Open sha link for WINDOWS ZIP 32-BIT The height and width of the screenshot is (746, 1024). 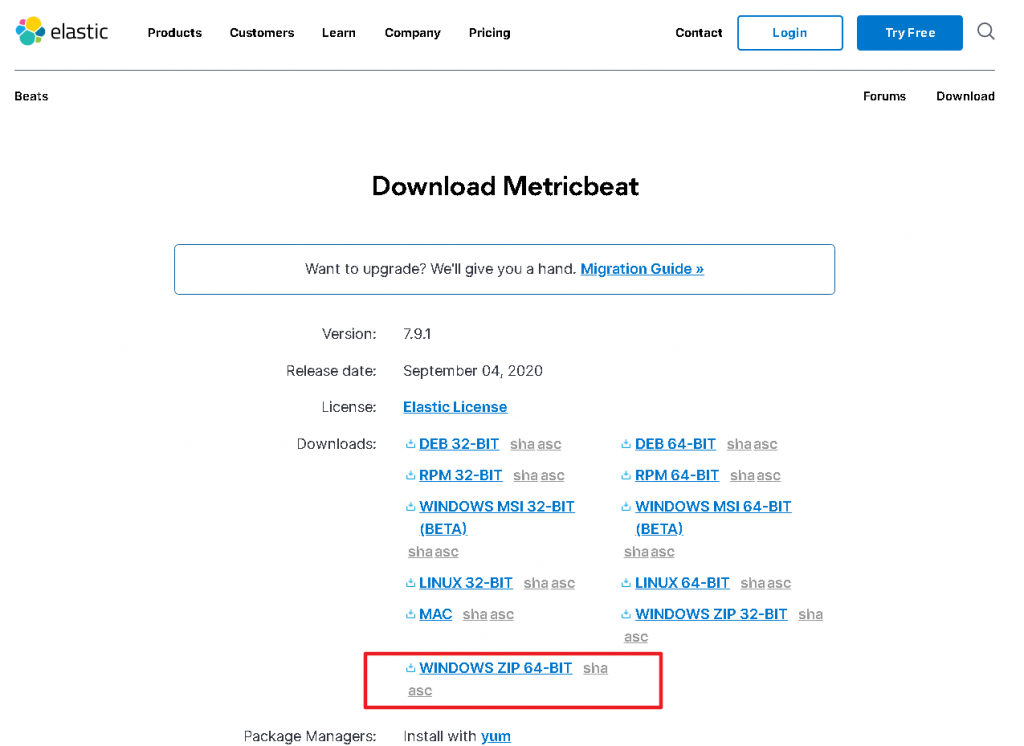(x=810, y=615)
